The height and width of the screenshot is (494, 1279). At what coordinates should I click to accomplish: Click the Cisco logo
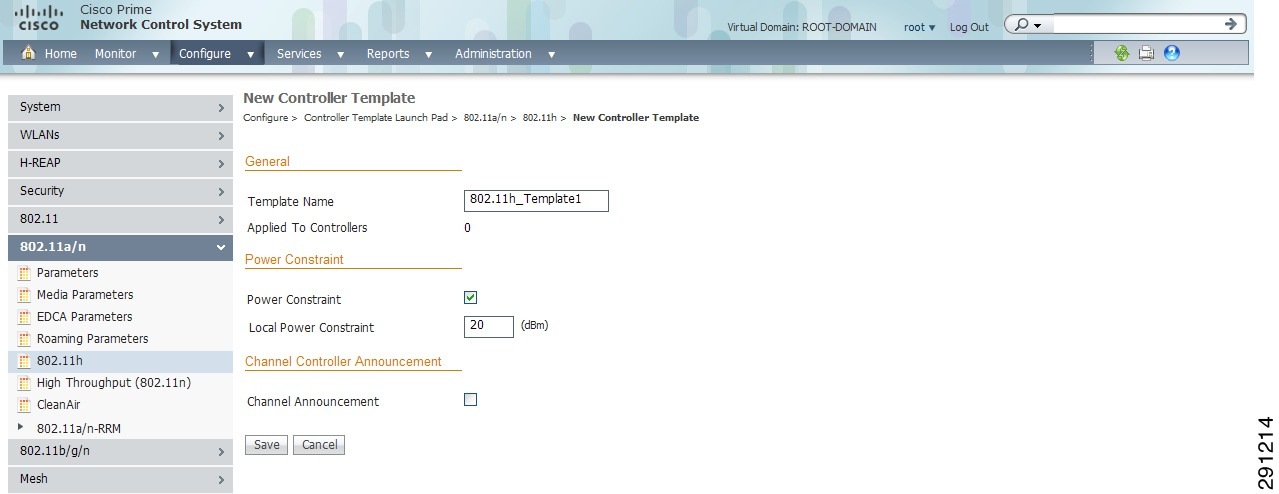point(38,17)
